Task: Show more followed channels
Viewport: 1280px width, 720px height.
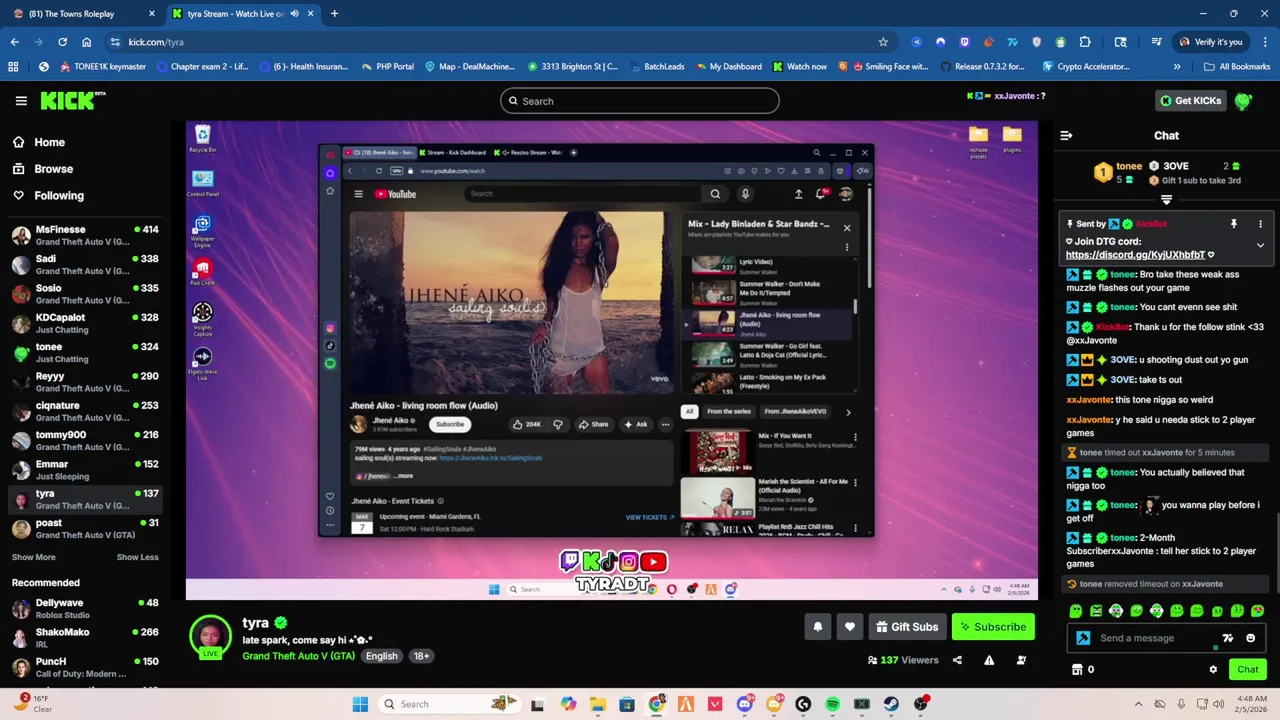Action: click(x=33, y=557)
